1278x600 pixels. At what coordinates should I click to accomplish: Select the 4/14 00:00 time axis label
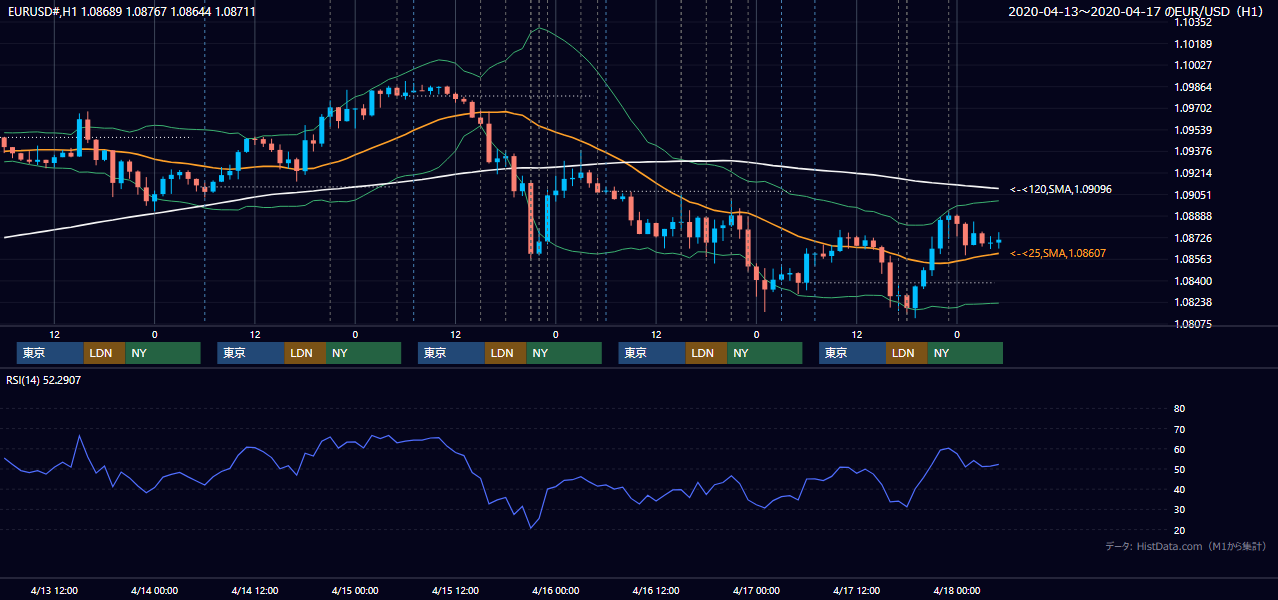(154, 590)
